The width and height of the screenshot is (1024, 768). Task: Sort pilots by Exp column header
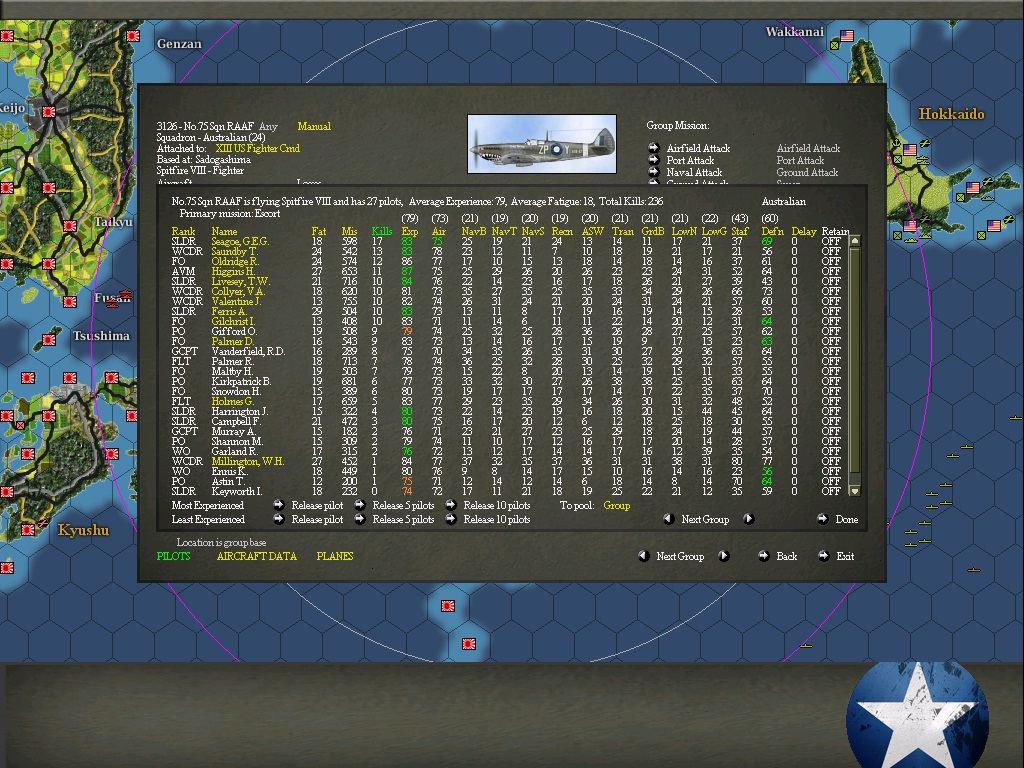409,231
